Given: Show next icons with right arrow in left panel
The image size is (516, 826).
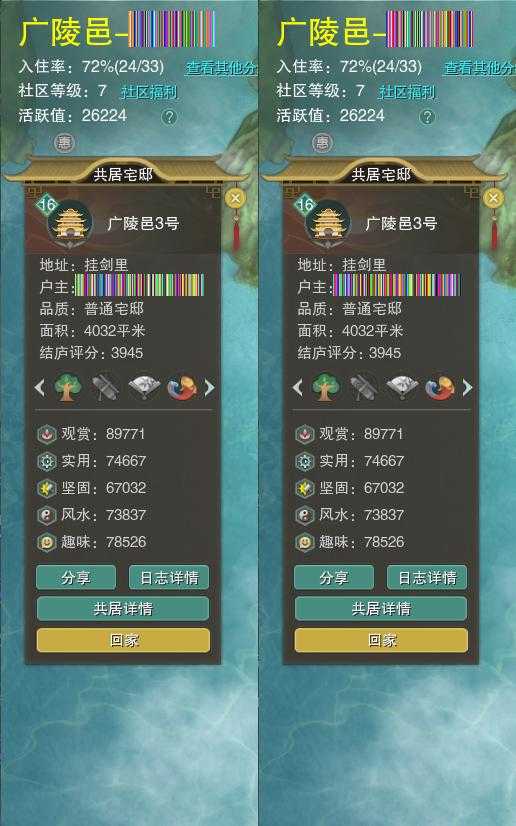Looking at the screenshot, I should 210,388.
